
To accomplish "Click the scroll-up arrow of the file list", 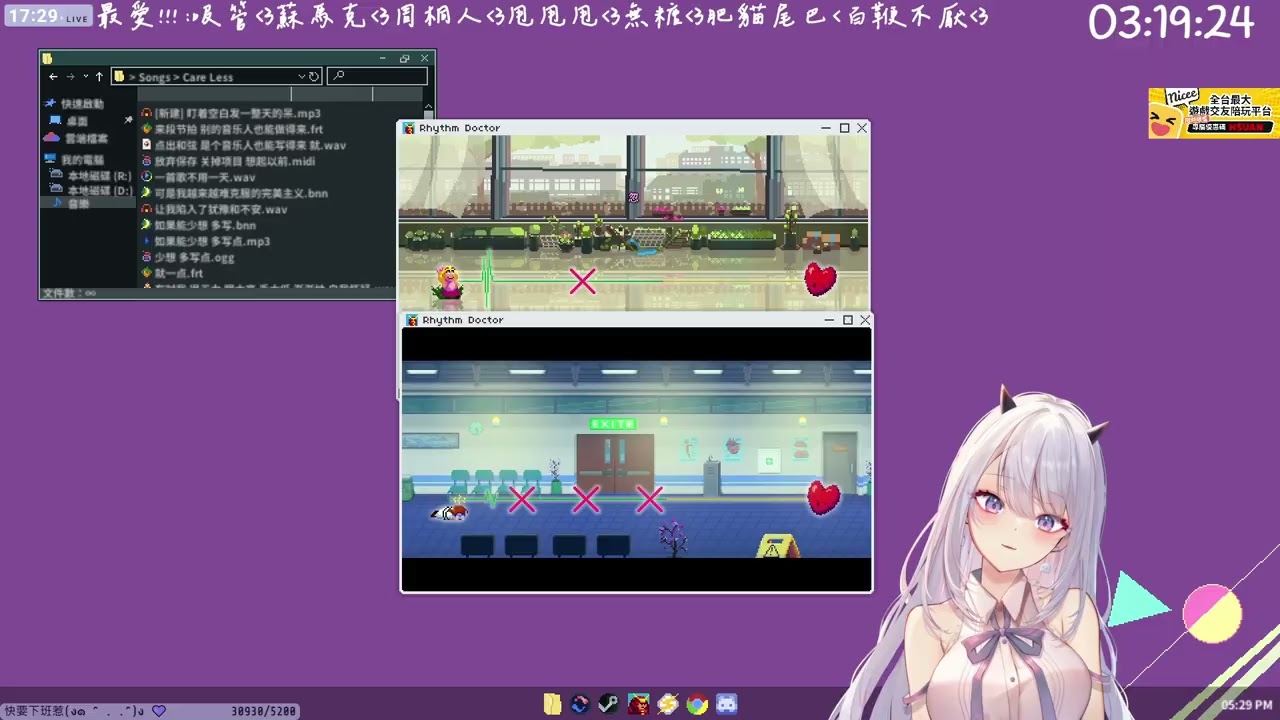I will [429, 106].
